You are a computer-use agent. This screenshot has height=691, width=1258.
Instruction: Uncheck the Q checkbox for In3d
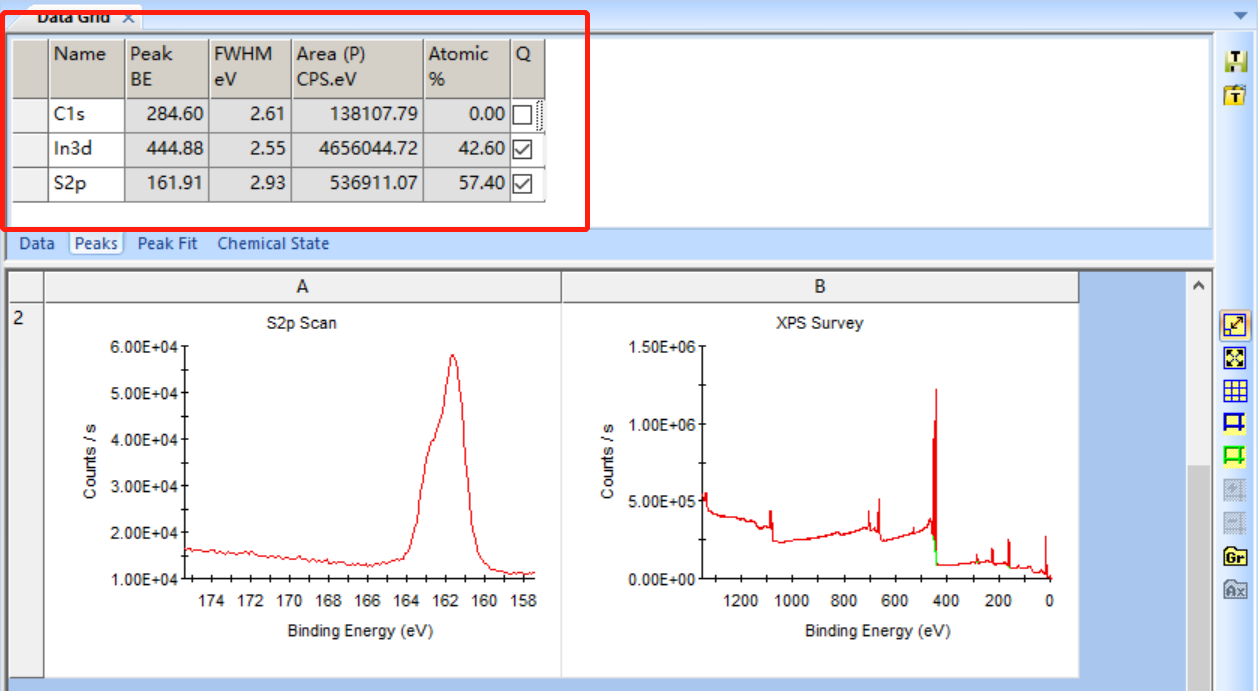click(522, 150)
